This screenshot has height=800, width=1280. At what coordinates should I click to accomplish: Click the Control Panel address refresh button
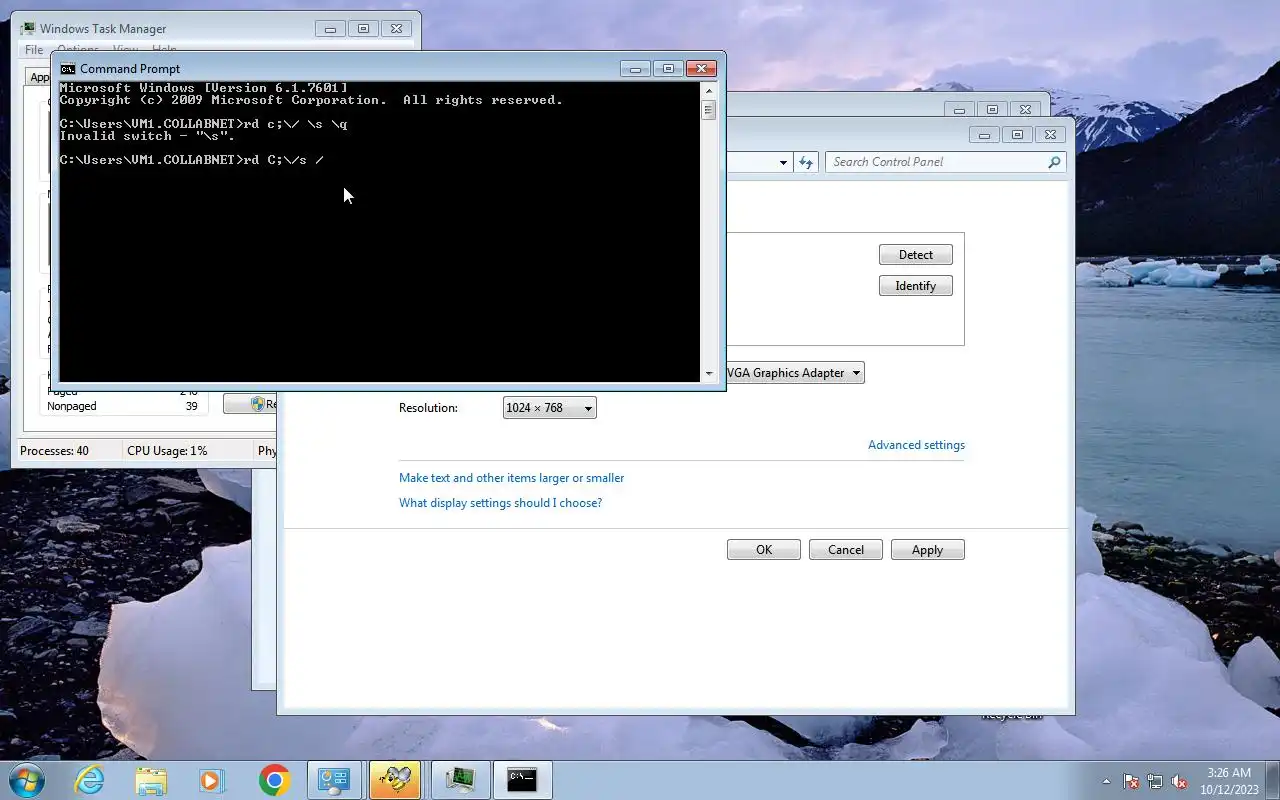pyautogui.click(x=806, y=162)
